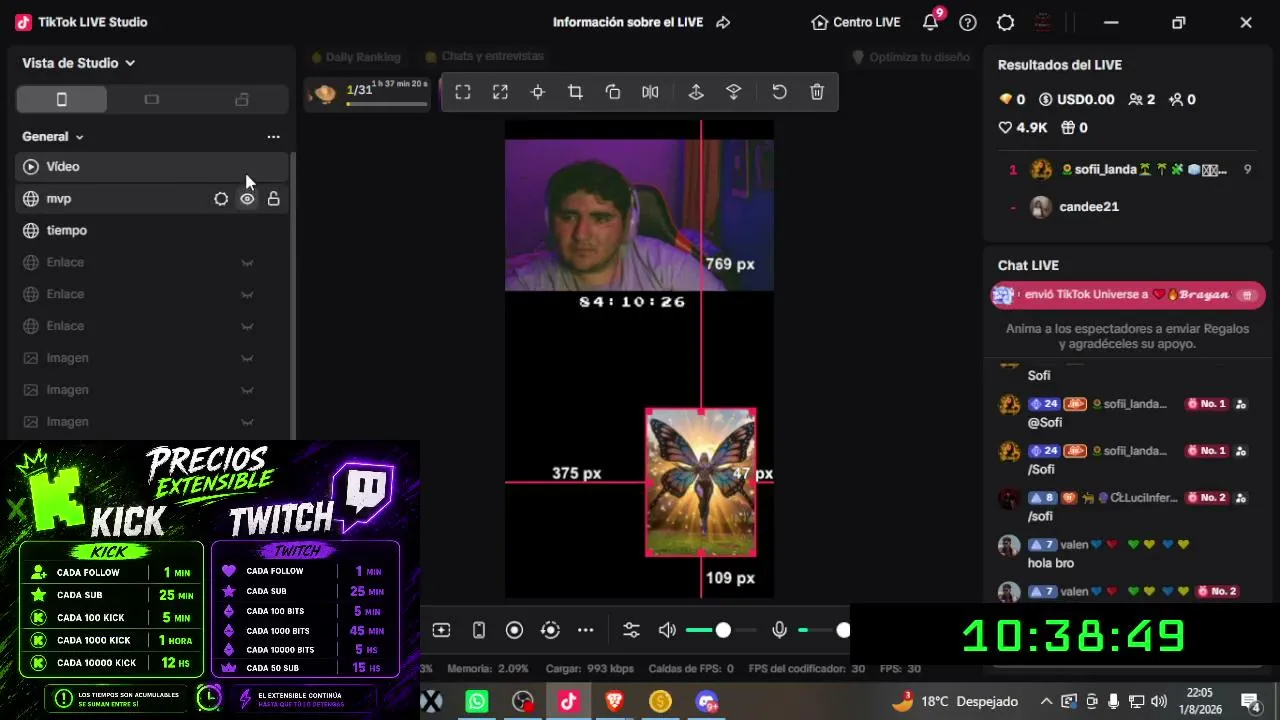Click the rotate icon in the source toolbar
The image size is (1280, 720).
[x=613, y=92]
